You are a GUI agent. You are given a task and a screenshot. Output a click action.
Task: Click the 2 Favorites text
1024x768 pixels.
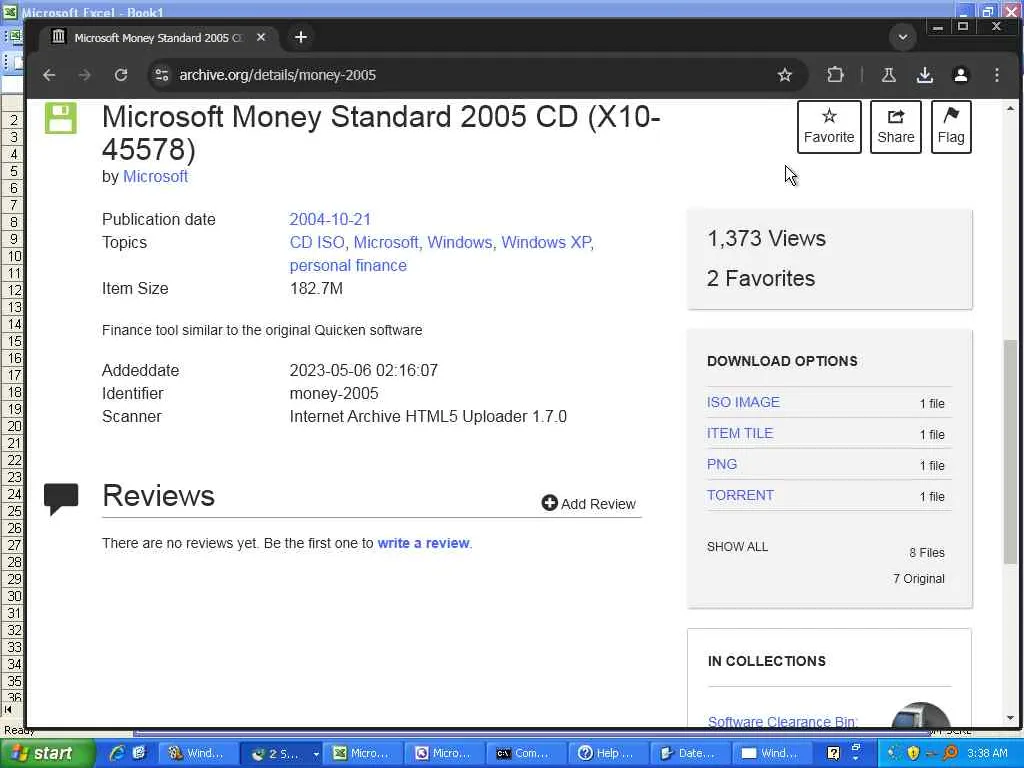[x=761, y=278]
